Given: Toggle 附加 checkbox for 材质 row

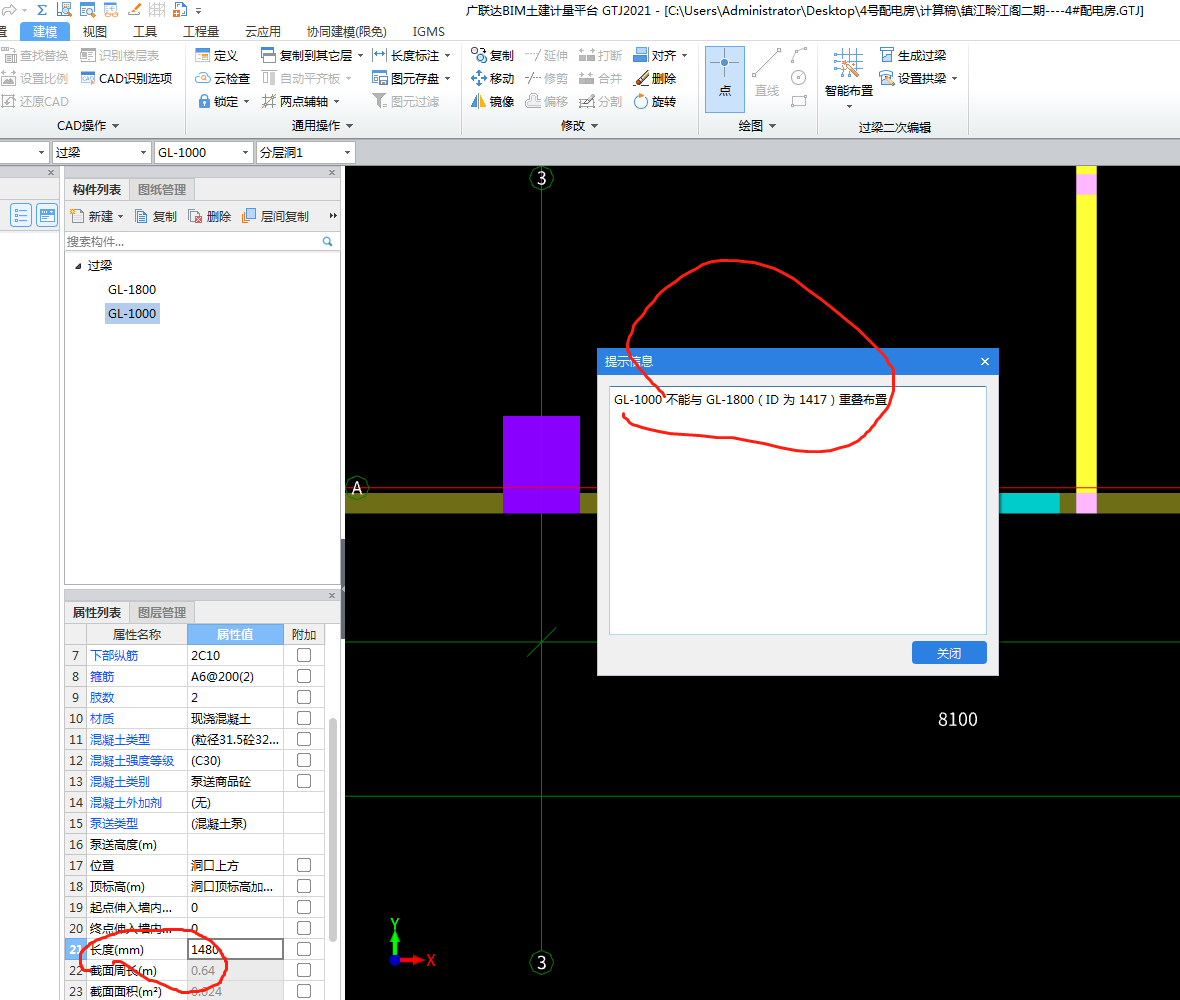Looking at the screenshot, I should tap(304, 719).
